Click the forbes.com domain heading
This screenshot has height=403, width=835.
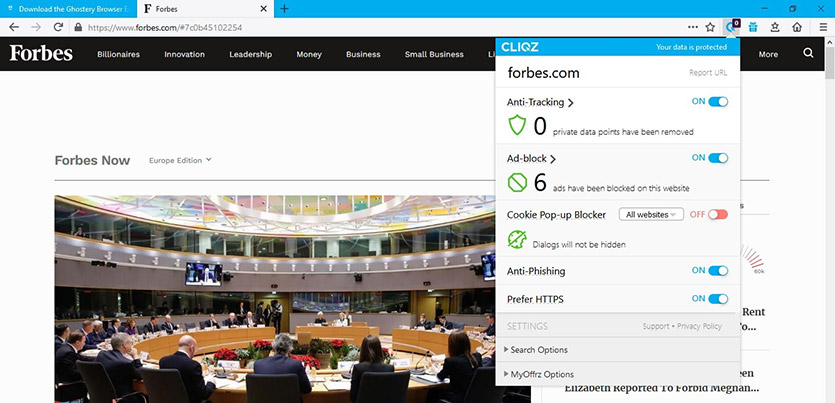point(544,73)
